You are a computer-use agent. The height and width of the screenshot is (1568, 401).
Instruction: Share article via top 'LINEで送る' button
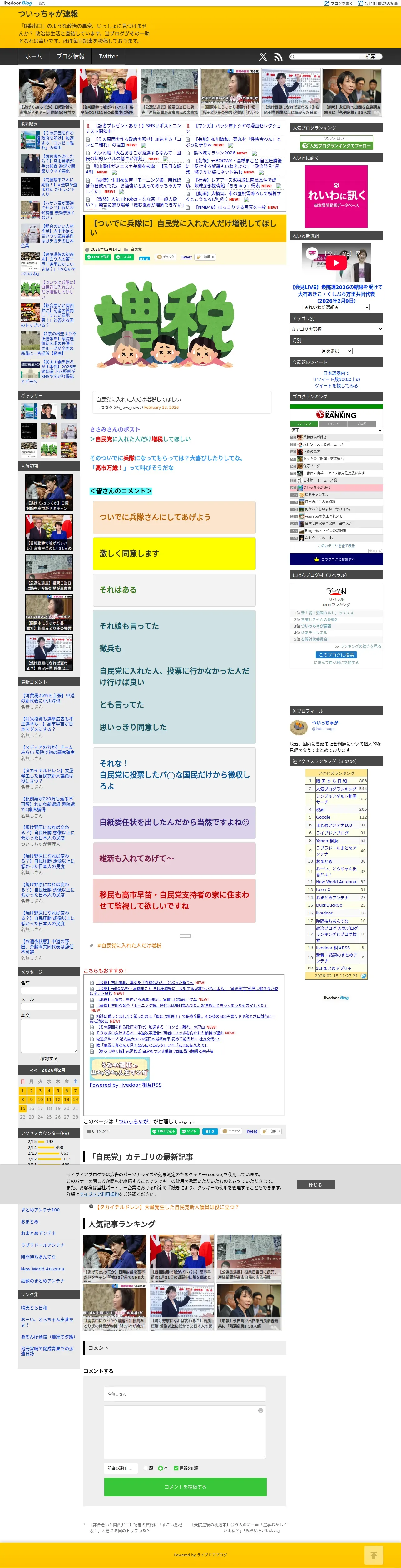pos(98,257)
